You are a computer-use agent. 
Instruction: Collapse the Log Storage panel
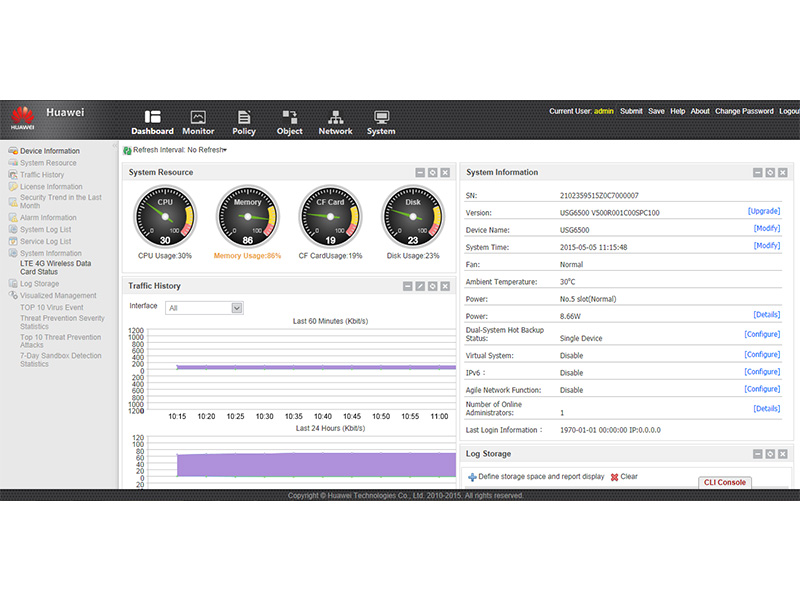[758, 454]
